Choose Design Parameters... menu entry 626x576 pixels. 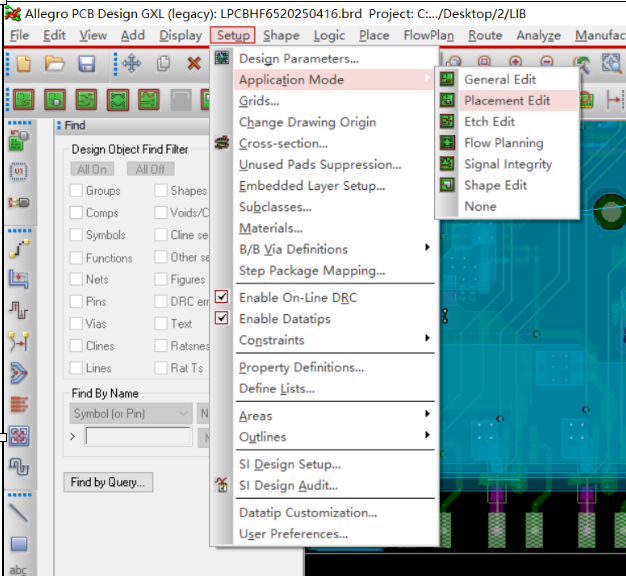coord(334,58)
